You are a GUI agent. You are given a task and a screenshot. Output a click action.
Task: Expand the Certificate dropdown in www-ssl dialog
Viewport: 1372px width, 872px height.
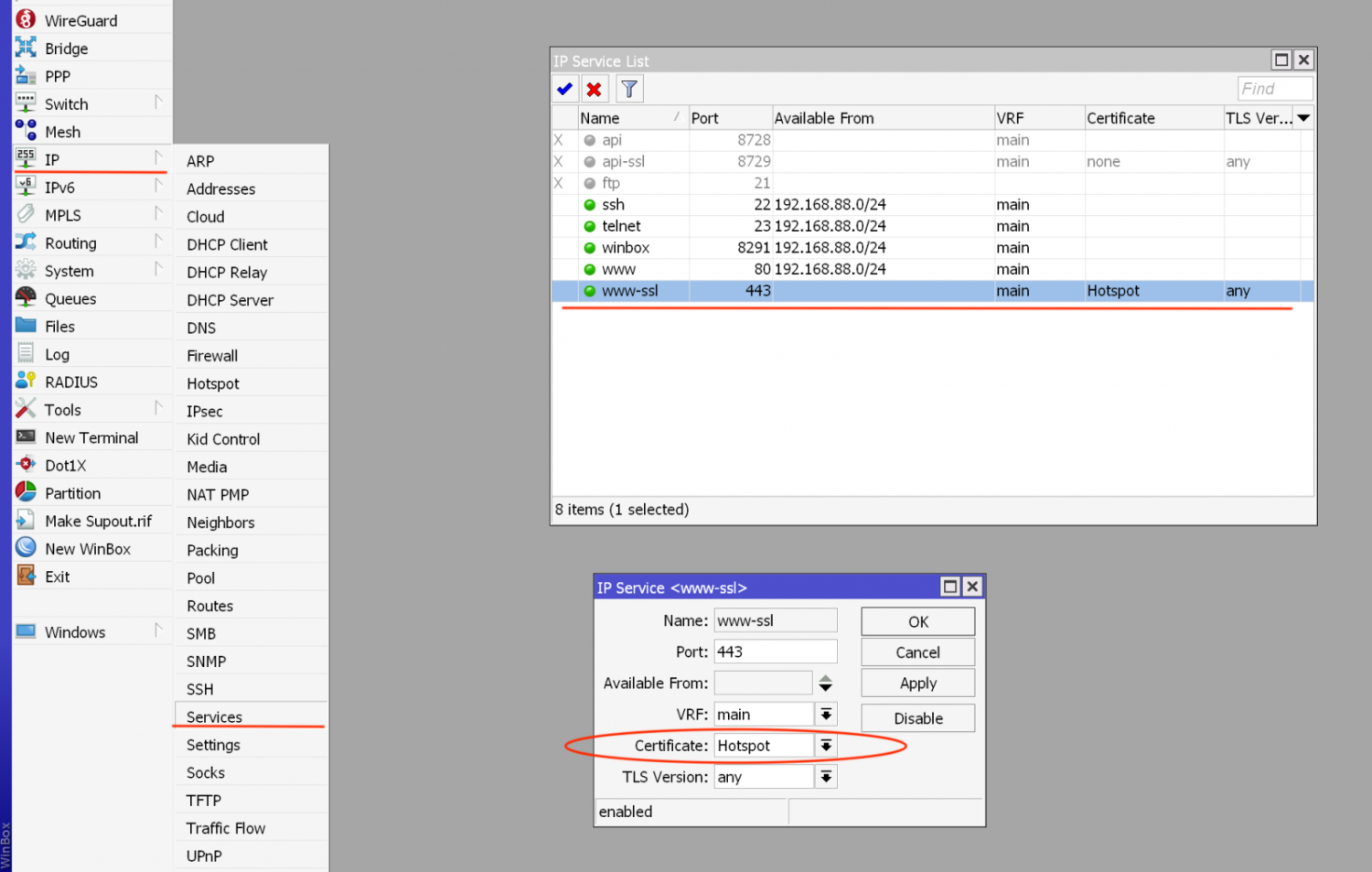point(826,746)
